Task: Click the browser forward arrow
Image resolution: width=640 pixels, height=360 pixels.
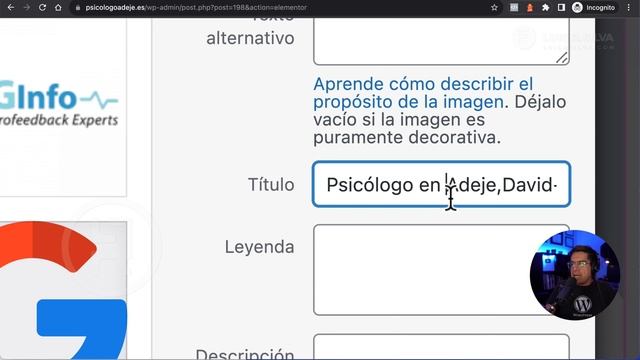Action: coord(27,8)
